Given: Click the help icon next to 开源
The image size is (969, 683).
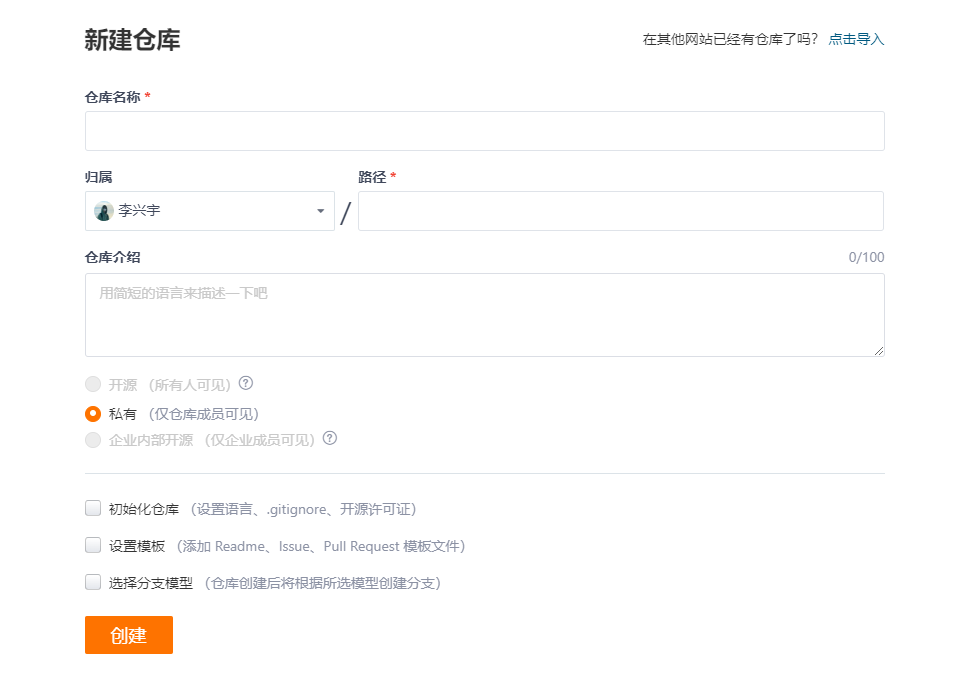Looking at the screenshot, I should click(246, 383).
